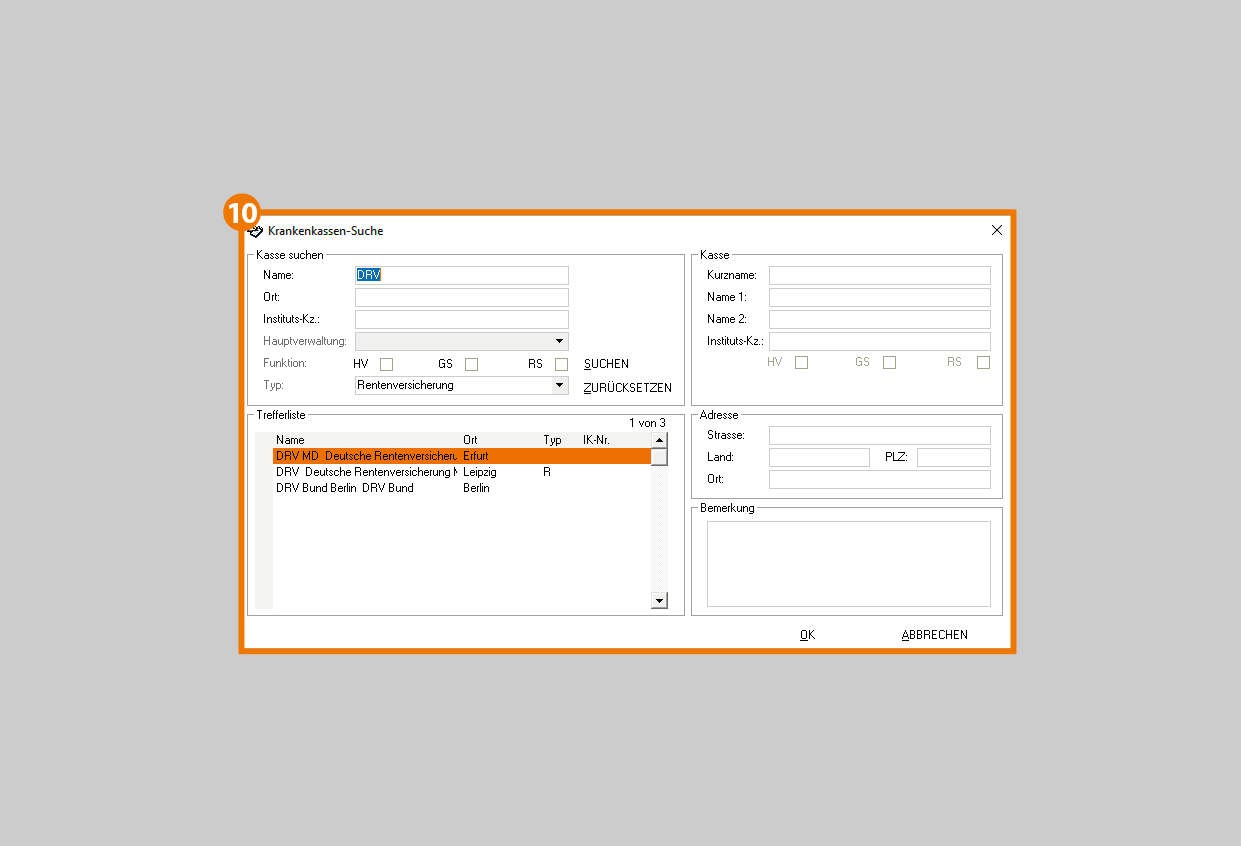Sort results by the Name column header
This screenshot has height=846, width=1241.
coord(291,440)
